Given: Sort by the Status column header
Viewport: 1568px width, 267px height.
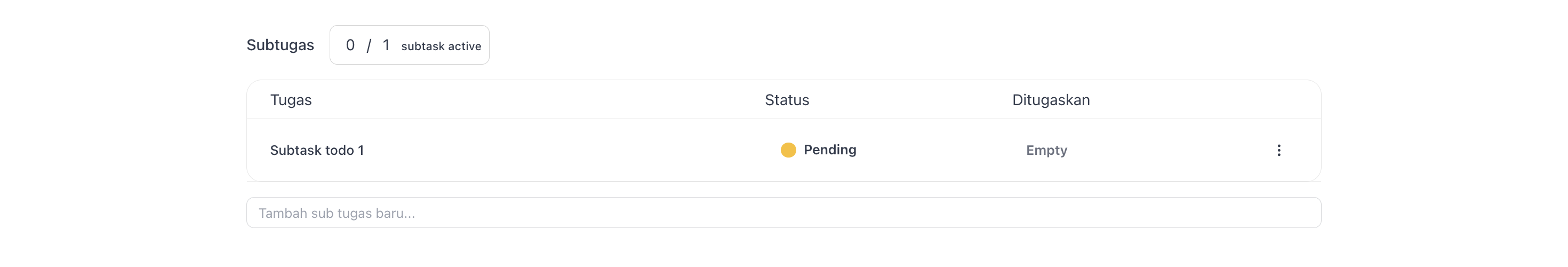Looking at the screenshot, I should tap(787, 100).
